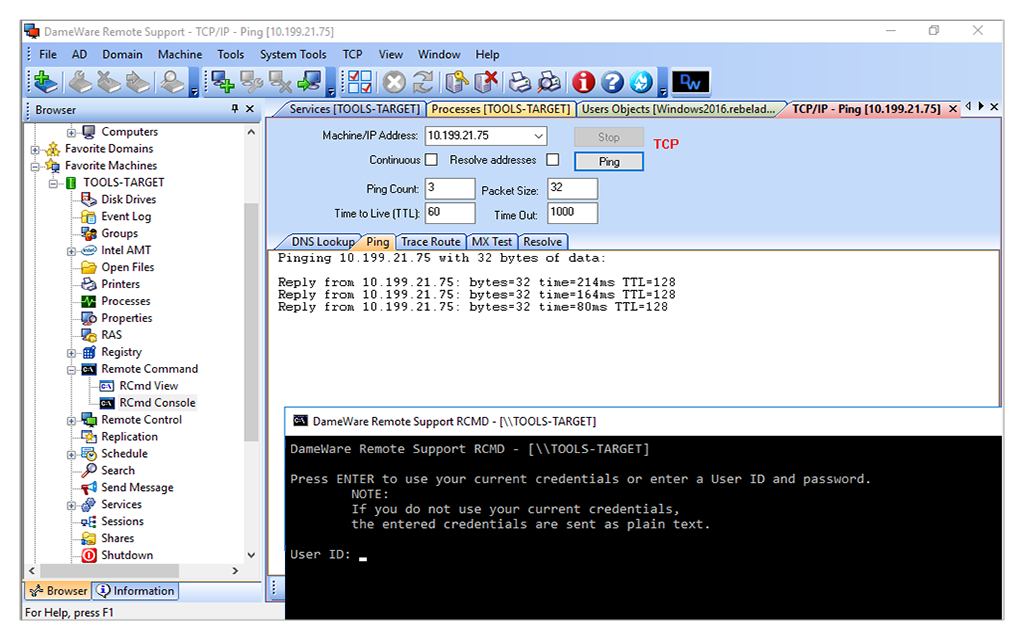This screenshot has height=640, width=1024.
Task: Close the TCP/IP - Ping tab
Action: click(953, 109)
